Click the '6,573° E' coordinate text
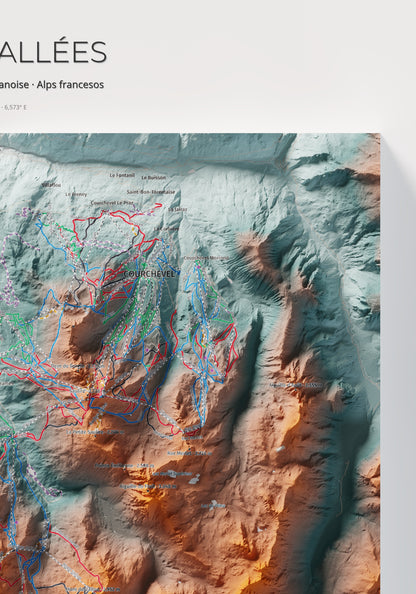 16,107
